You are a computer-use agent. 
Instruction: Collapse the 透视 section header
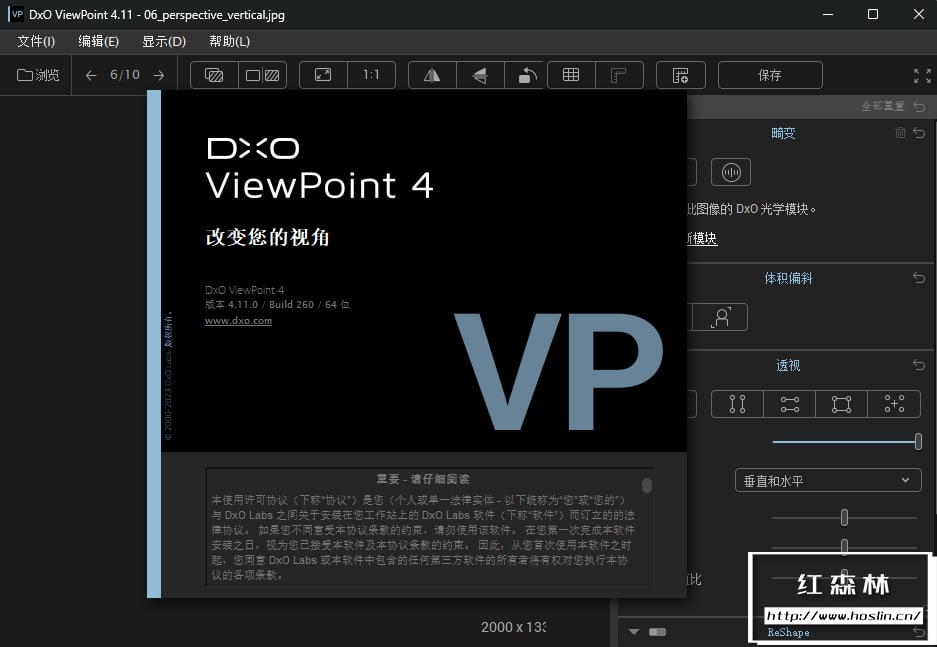click(788, 366)
